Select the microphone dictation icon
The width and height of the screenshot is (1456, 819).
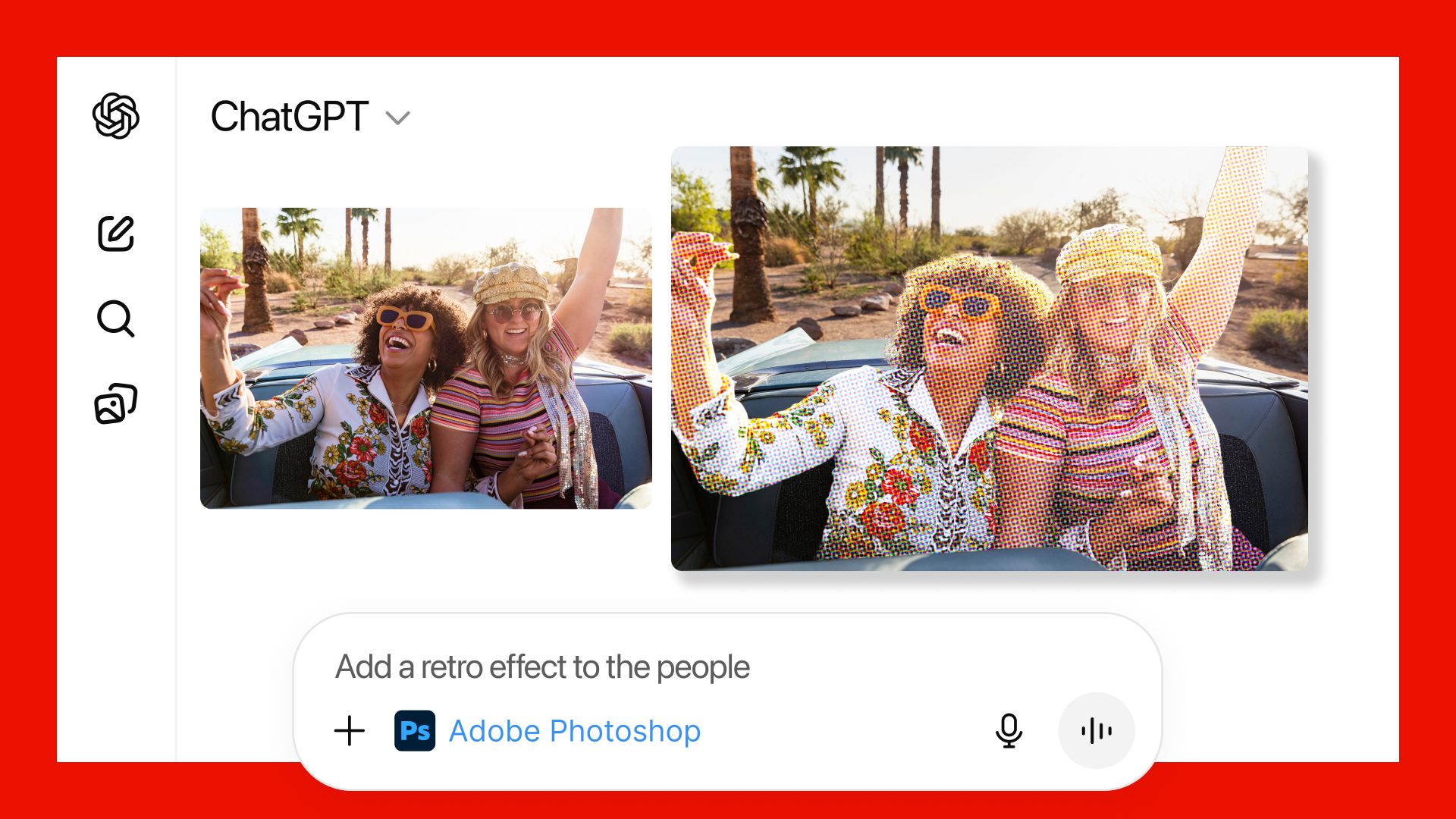point(1009,731)
